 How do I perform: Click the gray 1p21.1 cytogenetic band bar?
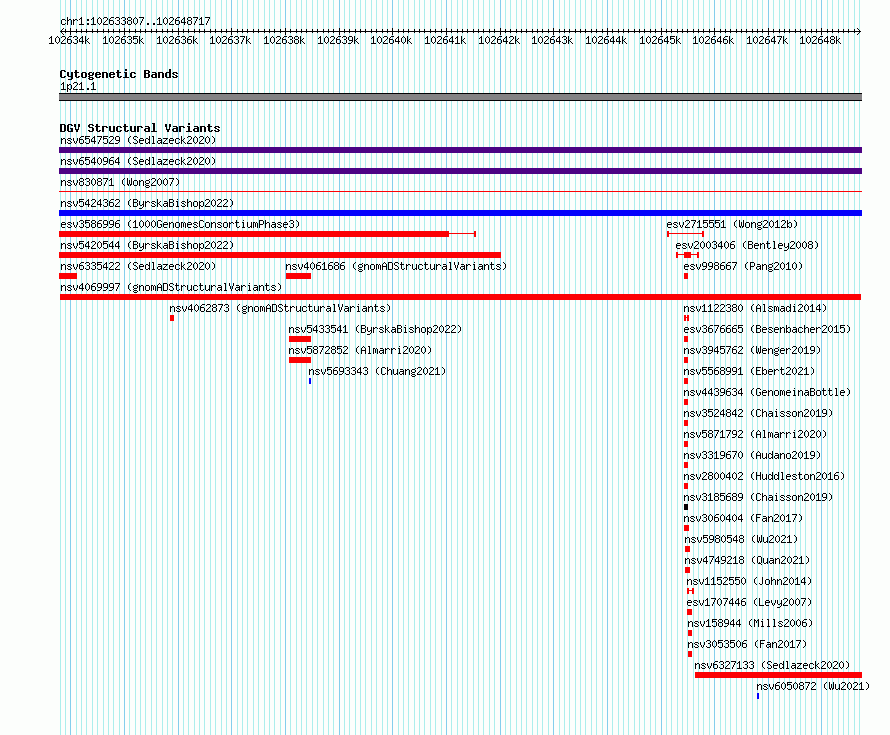point(460,97)
